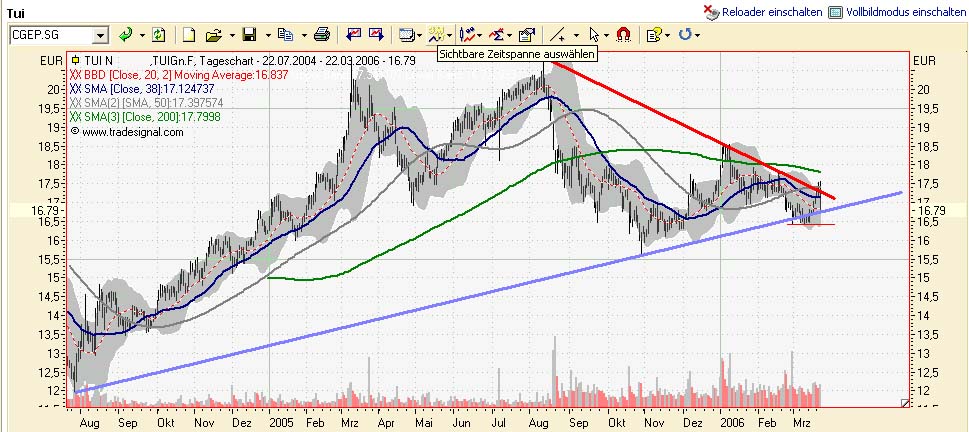Create a new blank document
This screenshot has height=432, width=969.
[x=189, y=35]
